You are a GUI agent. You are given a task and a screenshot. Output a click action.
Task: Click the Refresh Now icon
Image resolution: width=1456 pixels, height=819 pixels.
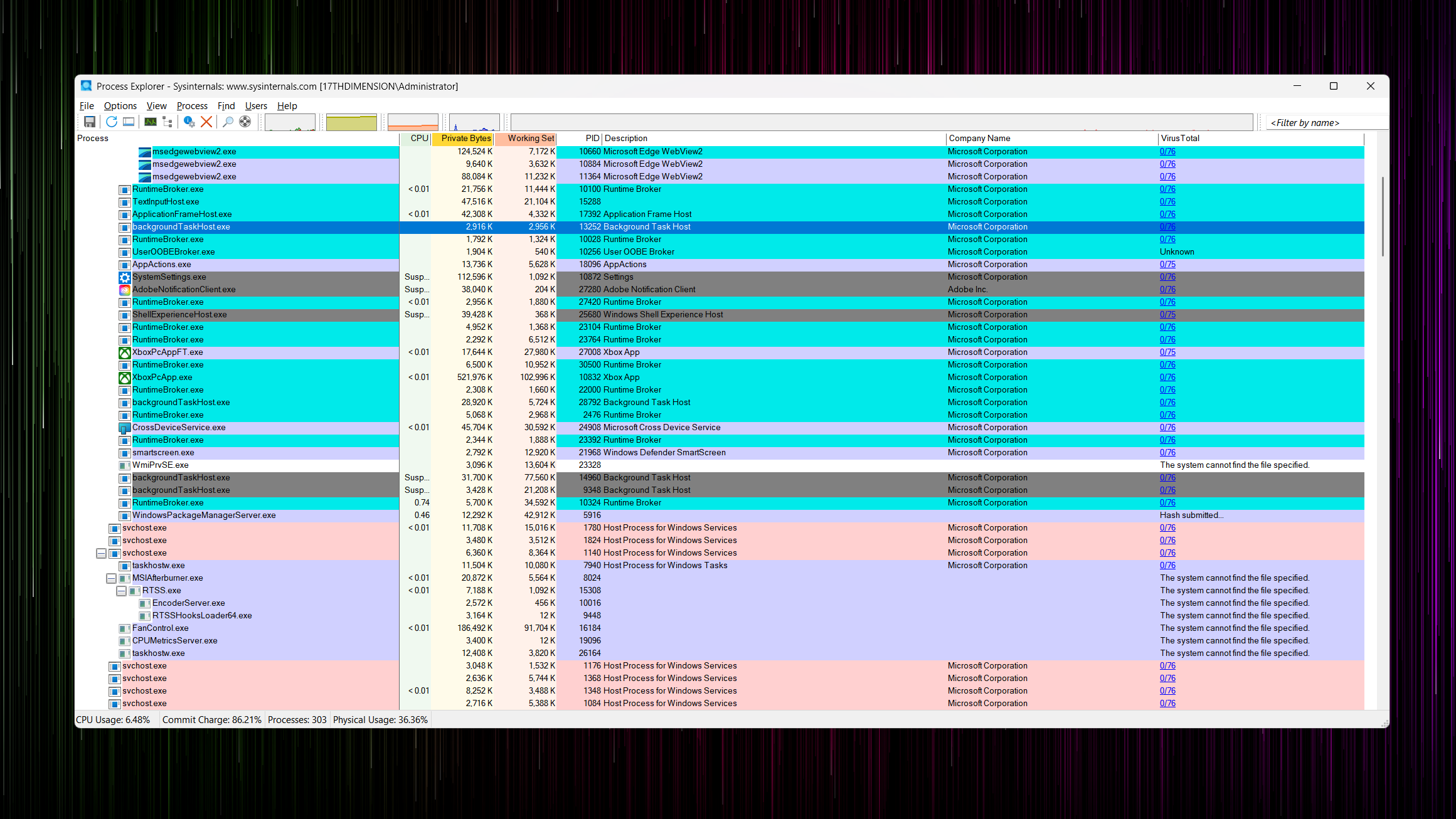click(x=111, y=122)
